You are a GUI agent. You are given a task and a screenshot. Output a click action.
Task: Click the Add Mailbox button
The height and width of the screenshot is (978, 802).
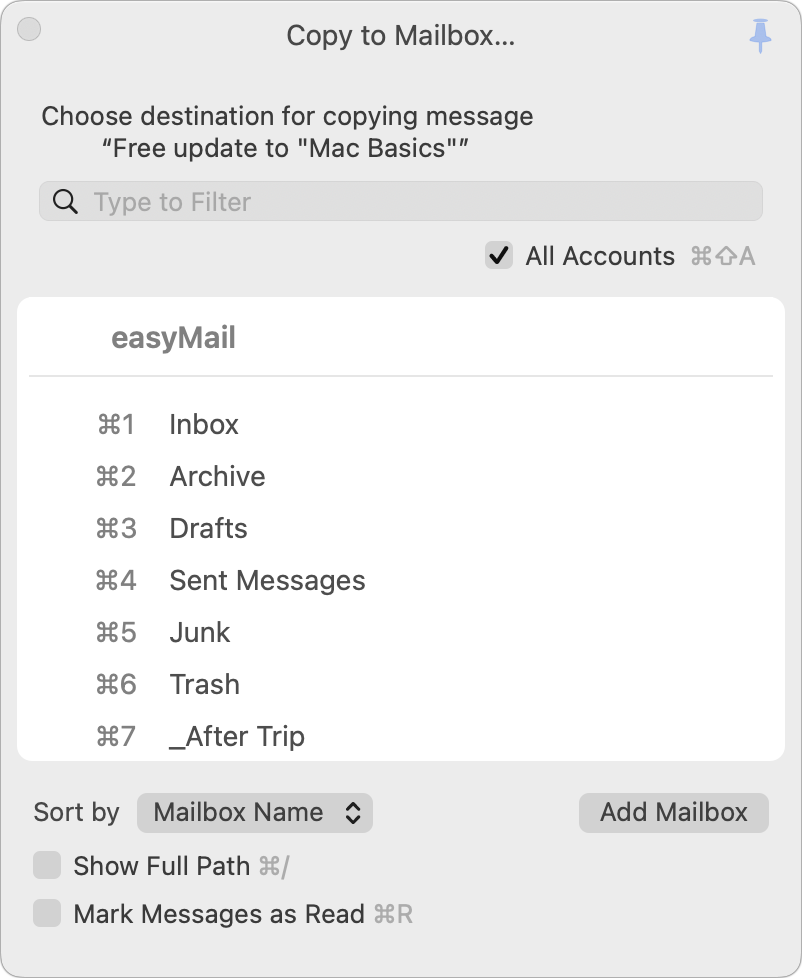[673, 812]
